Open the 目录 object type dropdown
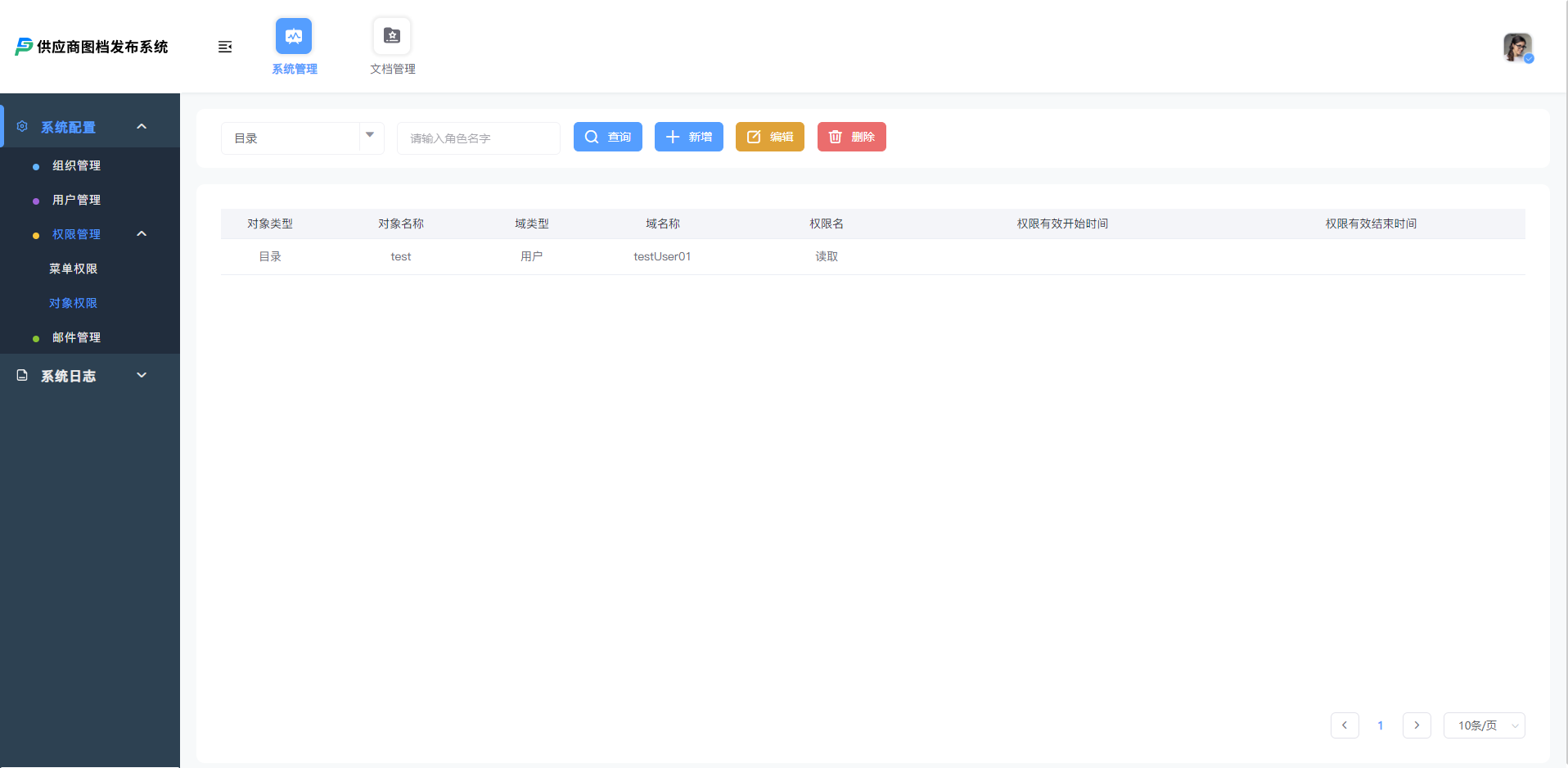 [x=302, y=138]
